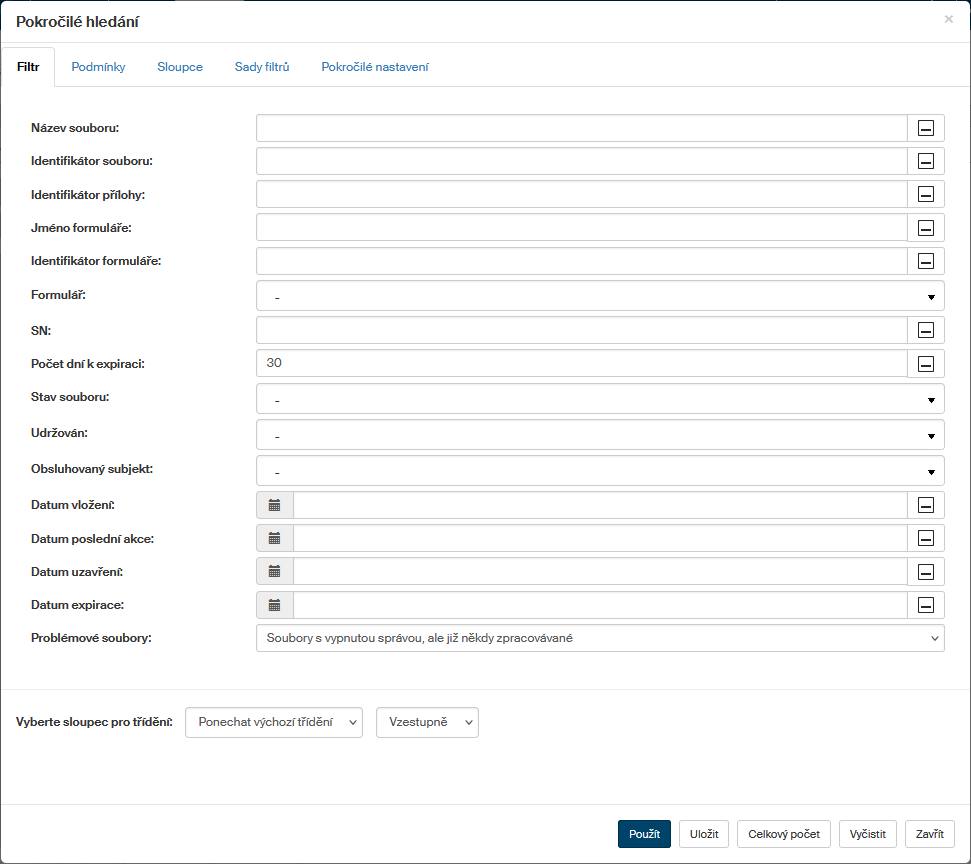
Task: Expand the Stav souboru dropdown
Action: 600,399
